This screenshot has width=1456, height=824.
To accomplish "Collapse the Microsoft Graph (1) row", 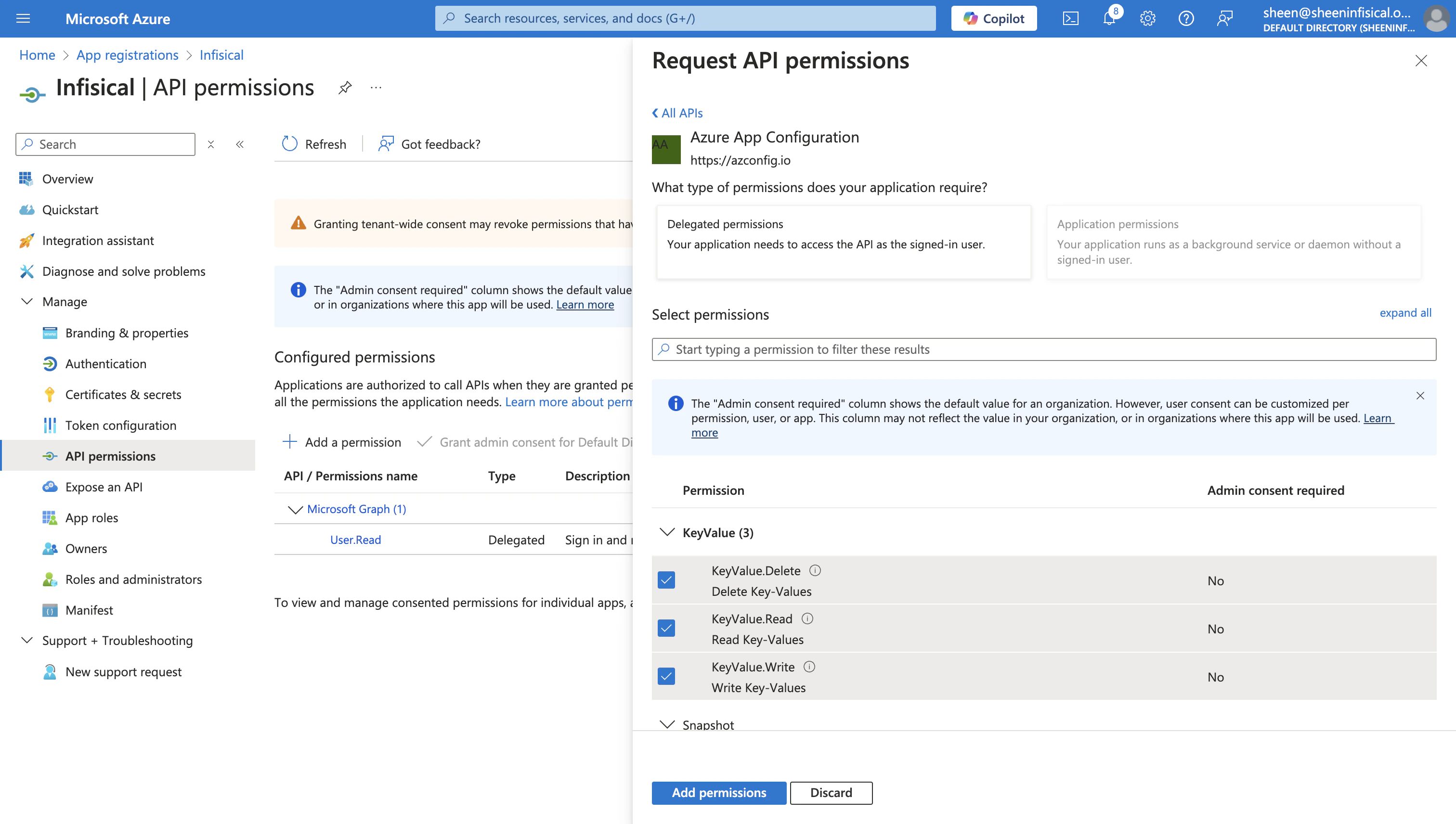I will point(295,509).
